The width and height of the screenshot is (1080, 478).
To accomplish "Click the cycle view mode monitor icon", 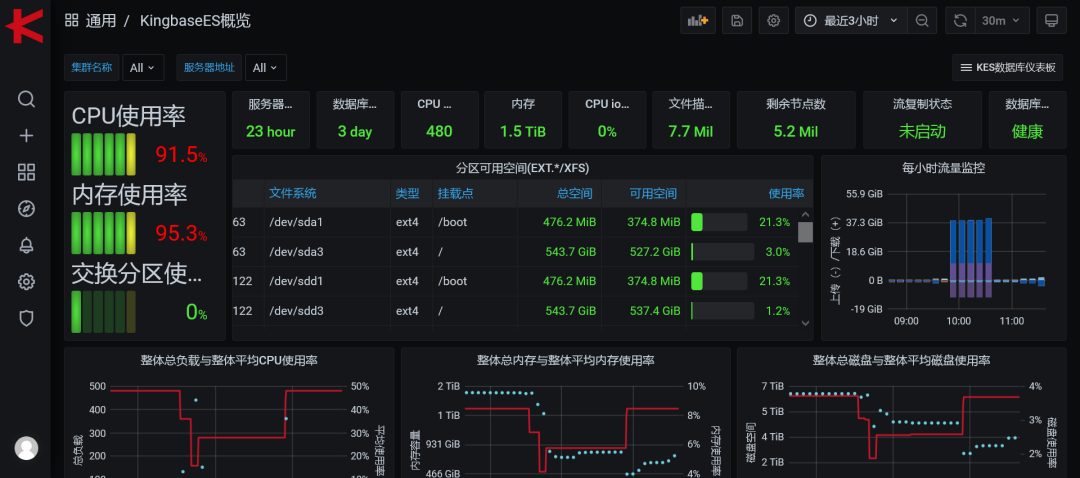I will pyautogui.click(x=1051, y=21).
